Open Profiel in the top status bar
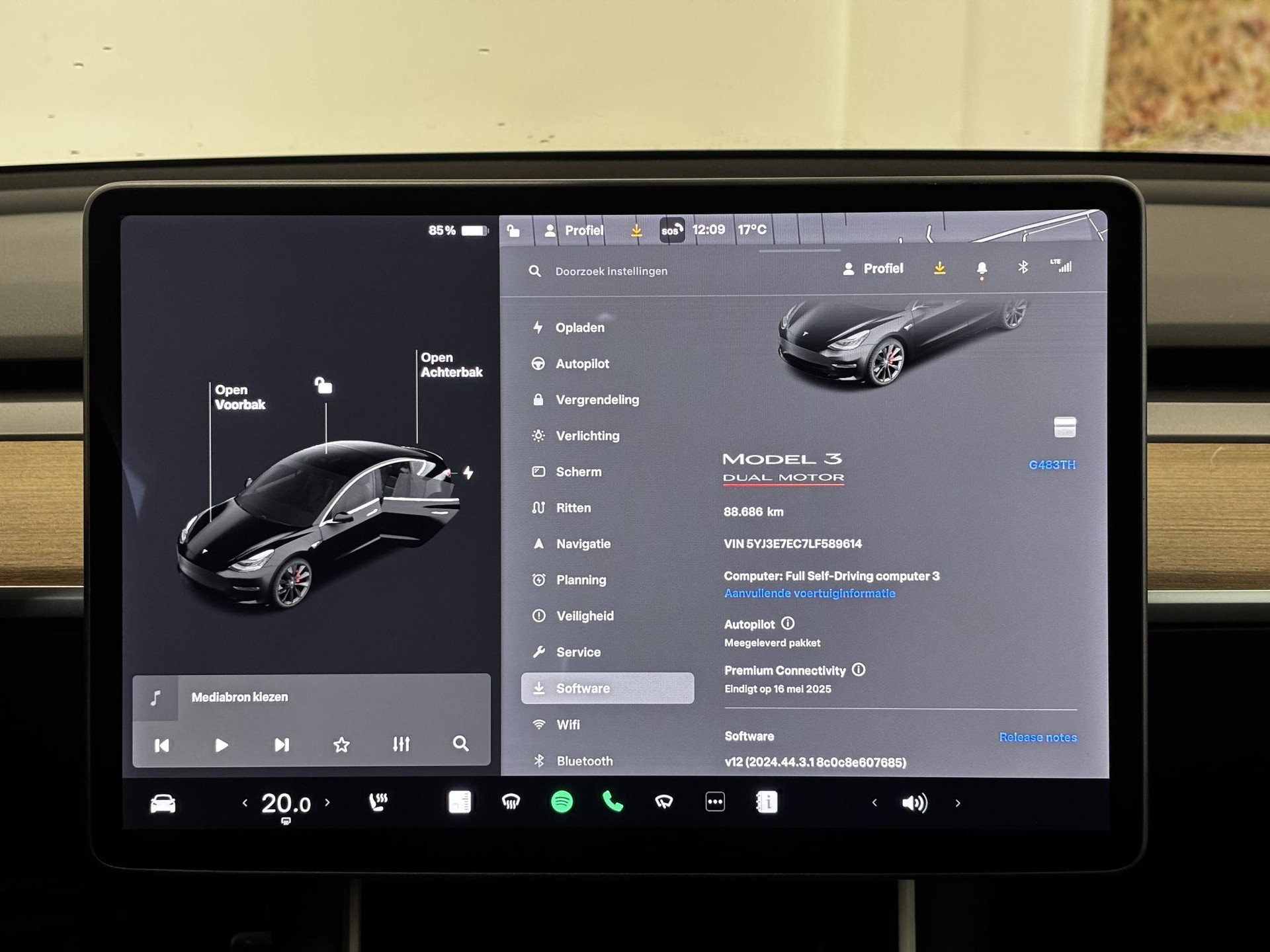 [x=574, y=230]
